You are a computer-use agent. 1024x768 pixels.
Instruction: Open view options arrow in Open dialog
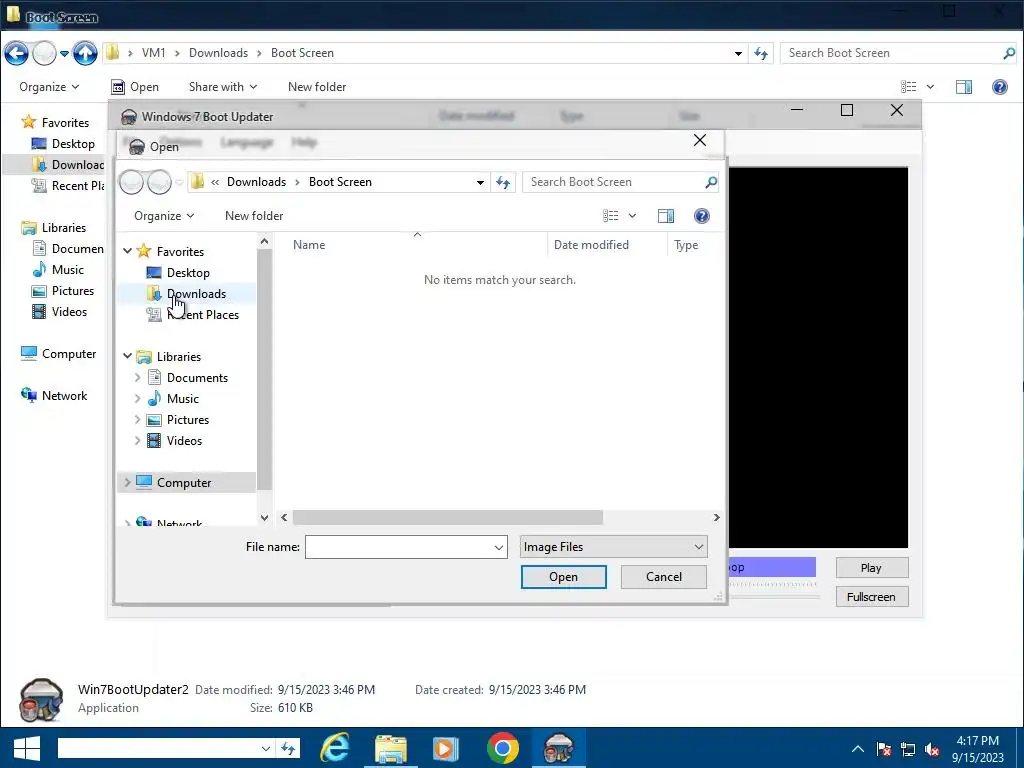click(x=632, y=216)
